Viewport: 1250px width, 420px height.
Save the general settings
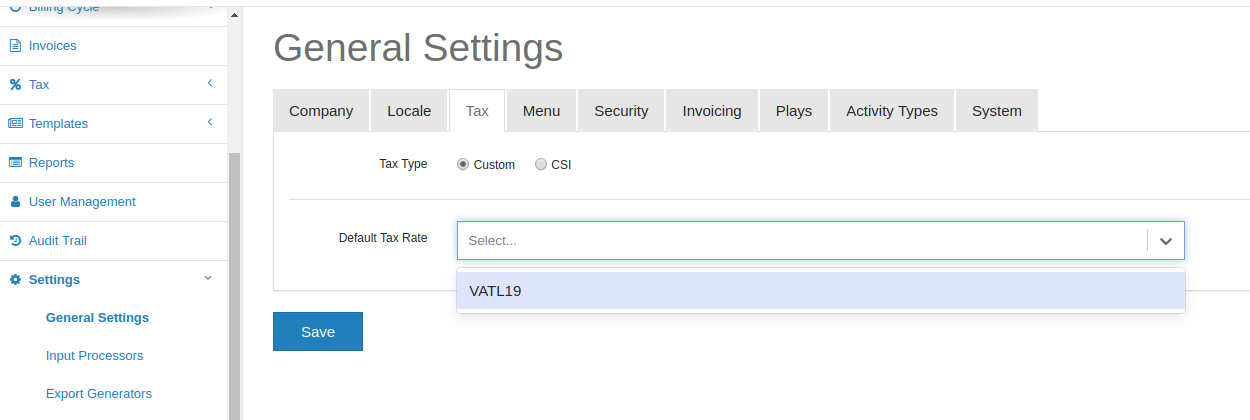[318, 332]
